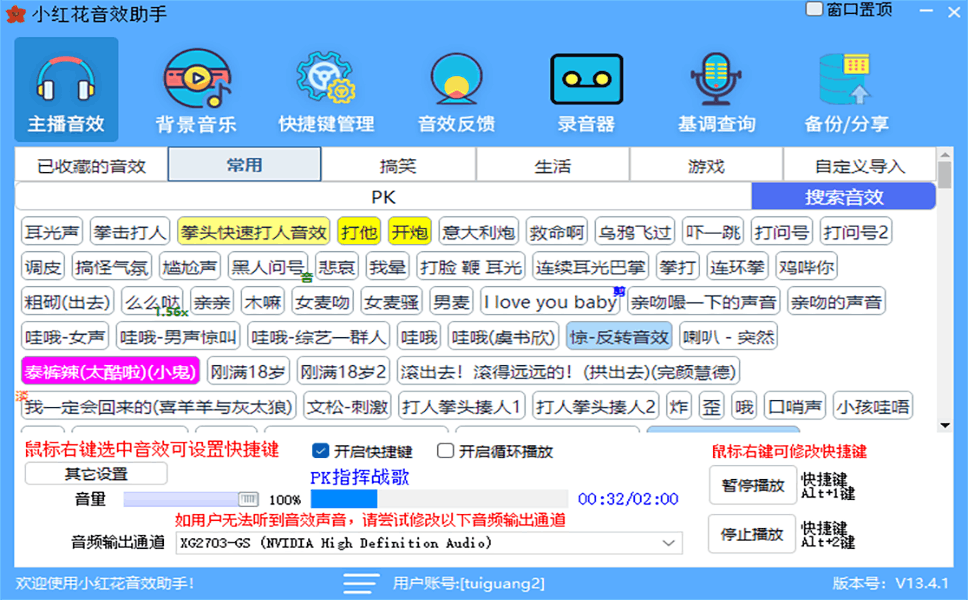Viewport: 968px width, 600px height.
Task: Play the 么么哒 sound
Action: tap(153, 302)
